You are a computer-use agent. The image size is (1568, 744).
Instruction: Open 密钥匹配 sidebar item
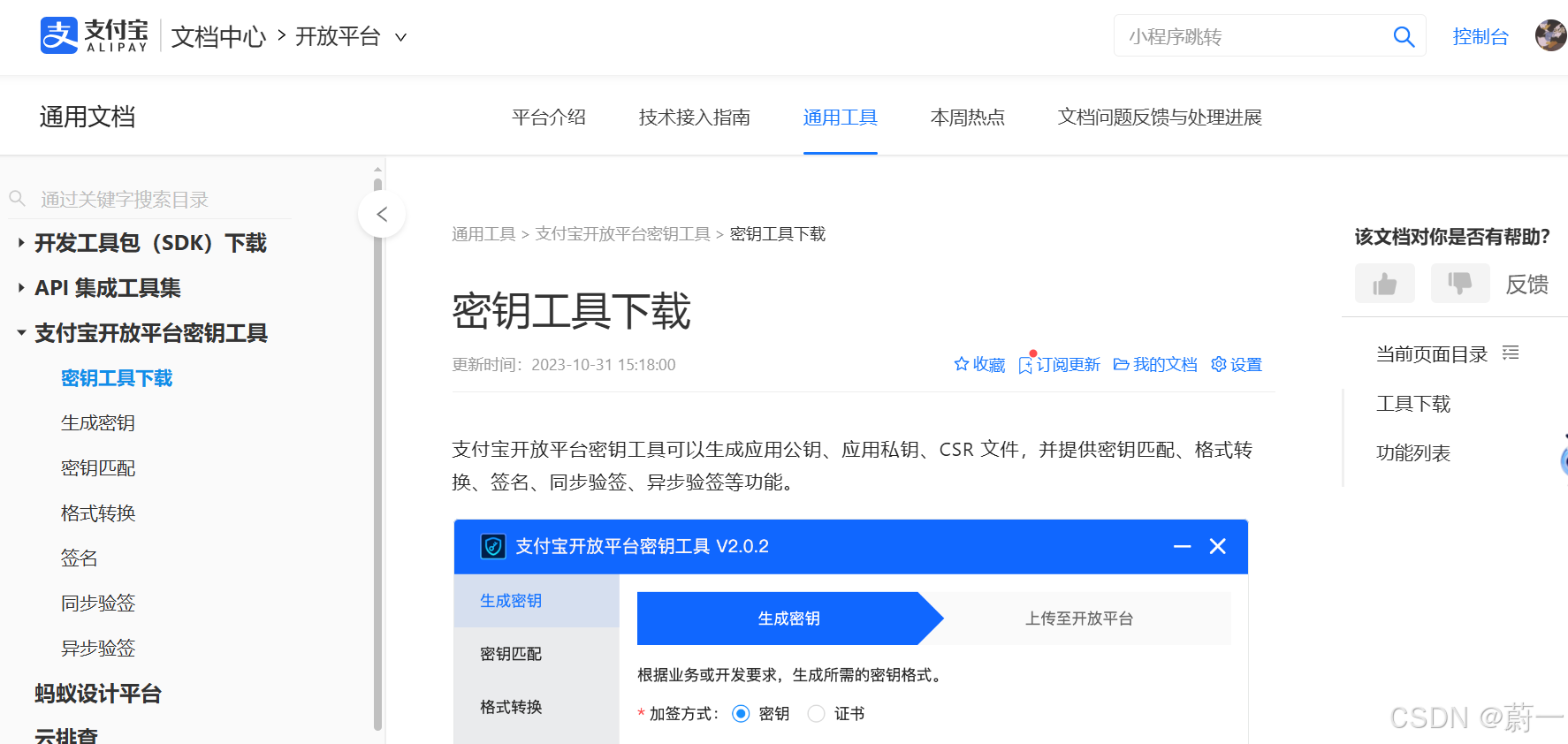point(98,468)
